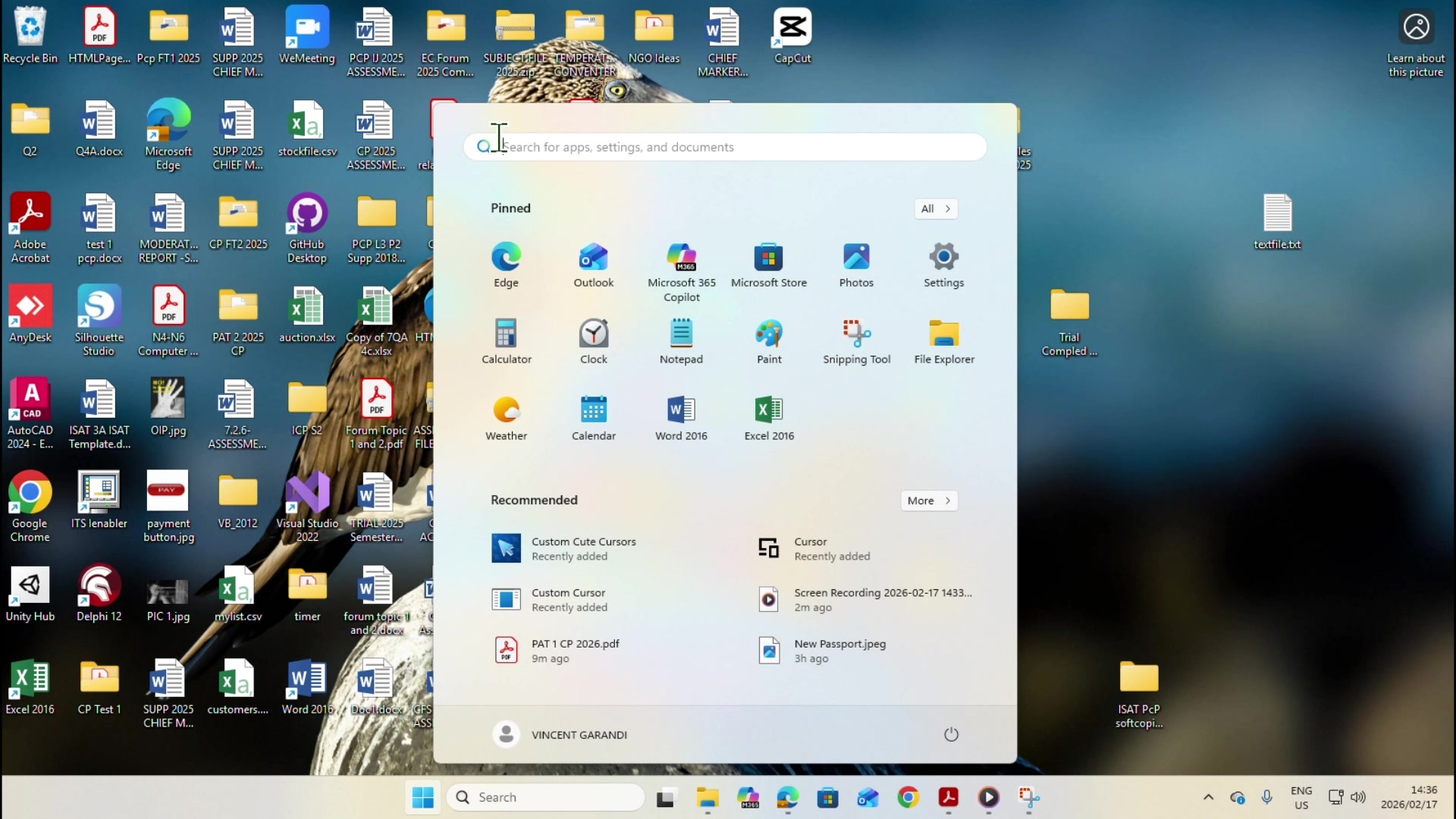Select the WeMeeting desktop shortcut
Viewport: 1456px width, 819px height.
(x=307, y=36)
